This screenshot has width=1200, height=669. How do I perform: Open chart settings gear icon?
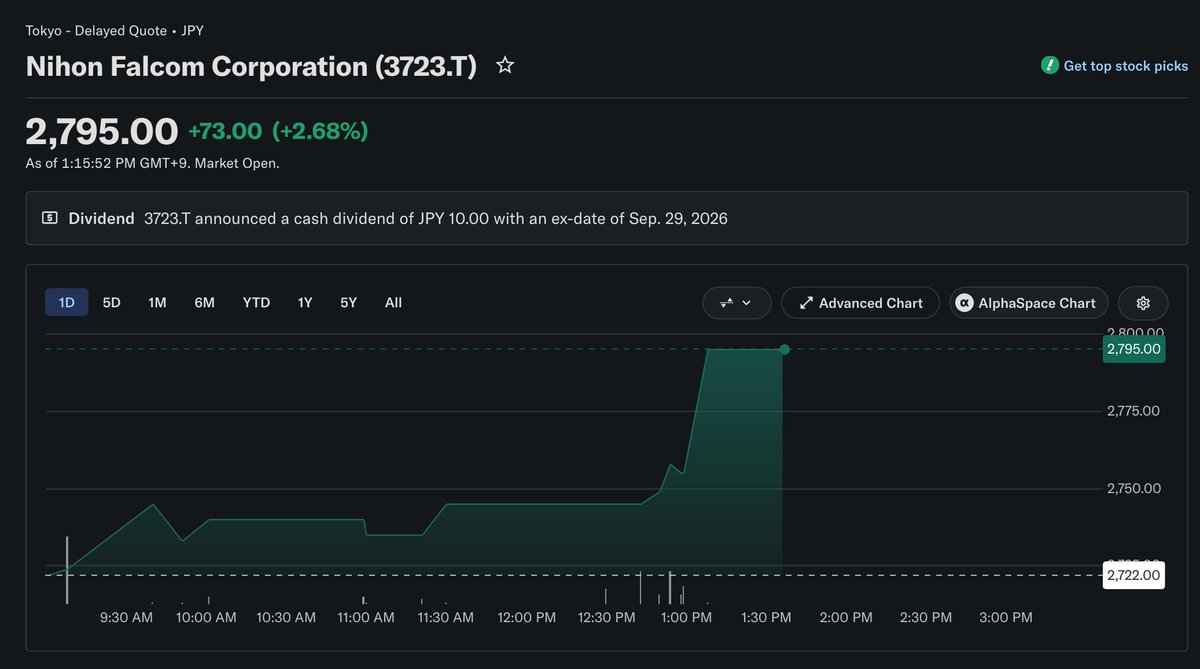pos(1144,303)
